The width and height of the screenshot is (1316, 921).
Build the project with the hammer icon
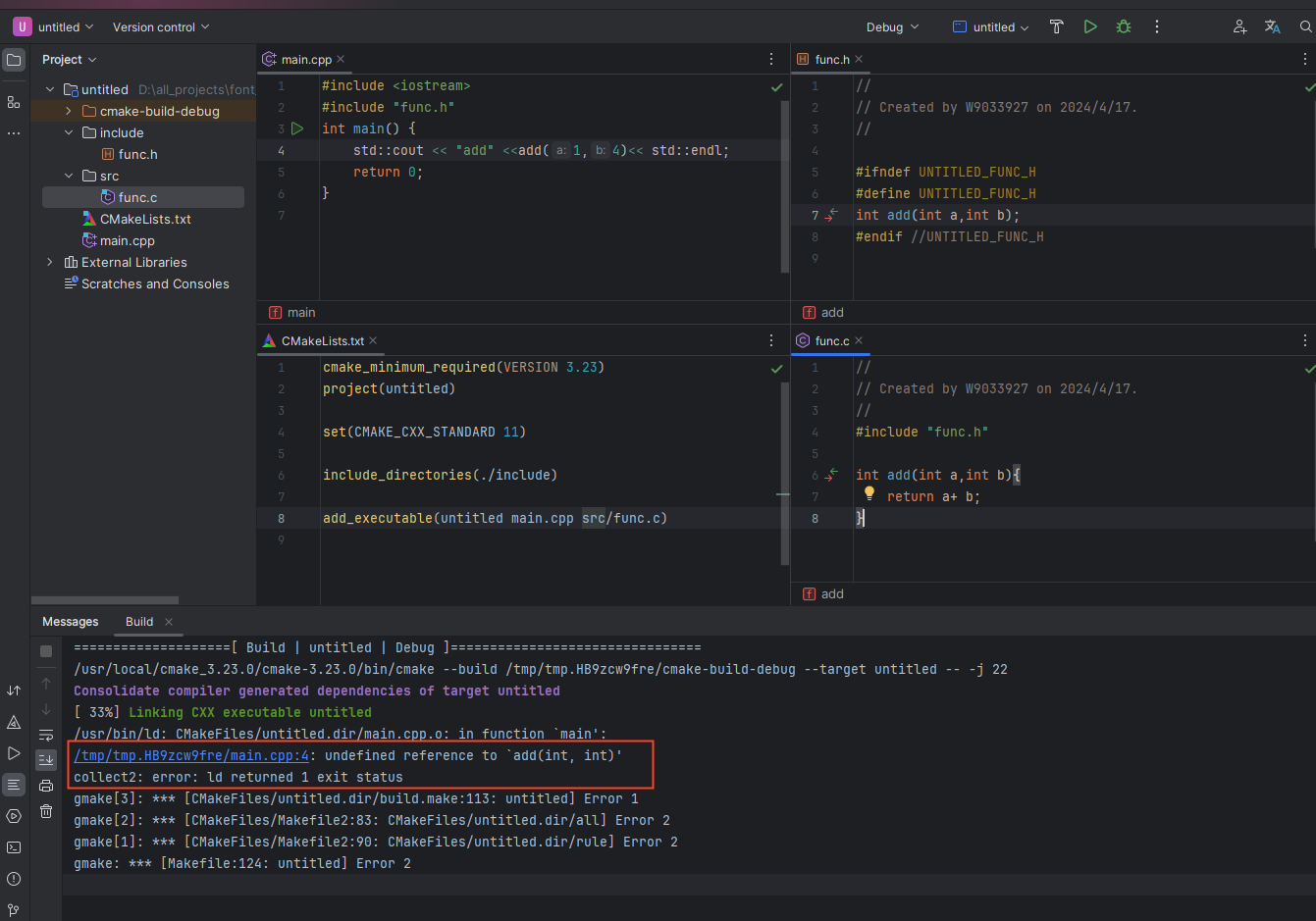point(1056,26)
